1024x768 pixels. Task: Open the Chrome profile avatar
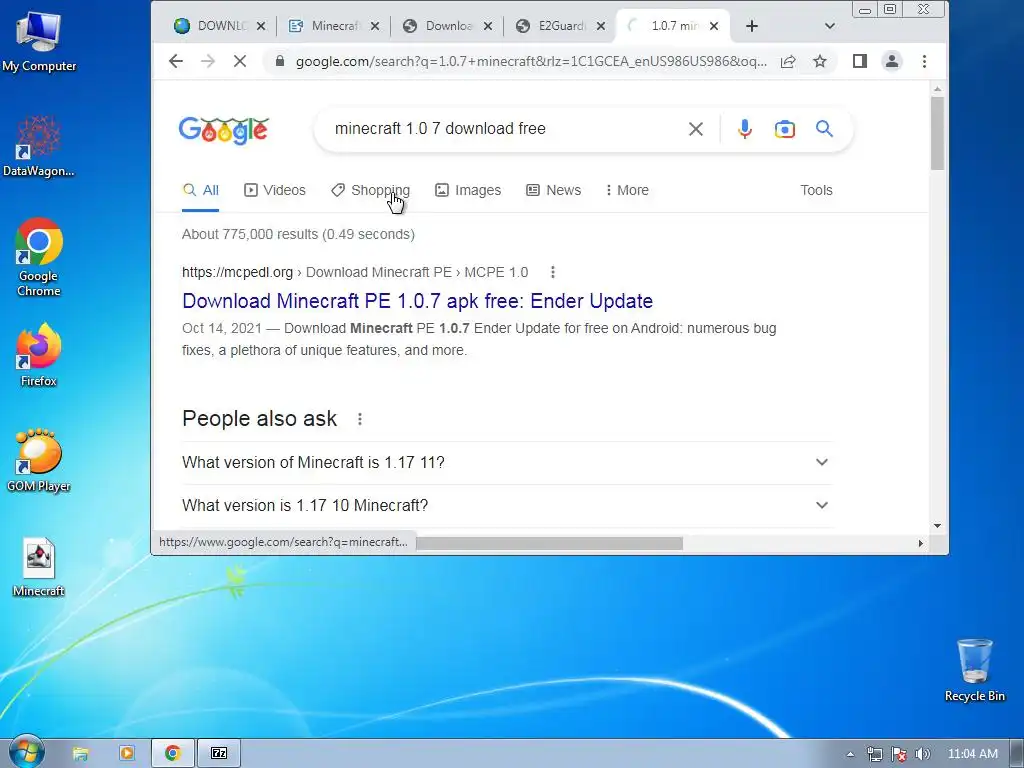[x=891, y=61]
